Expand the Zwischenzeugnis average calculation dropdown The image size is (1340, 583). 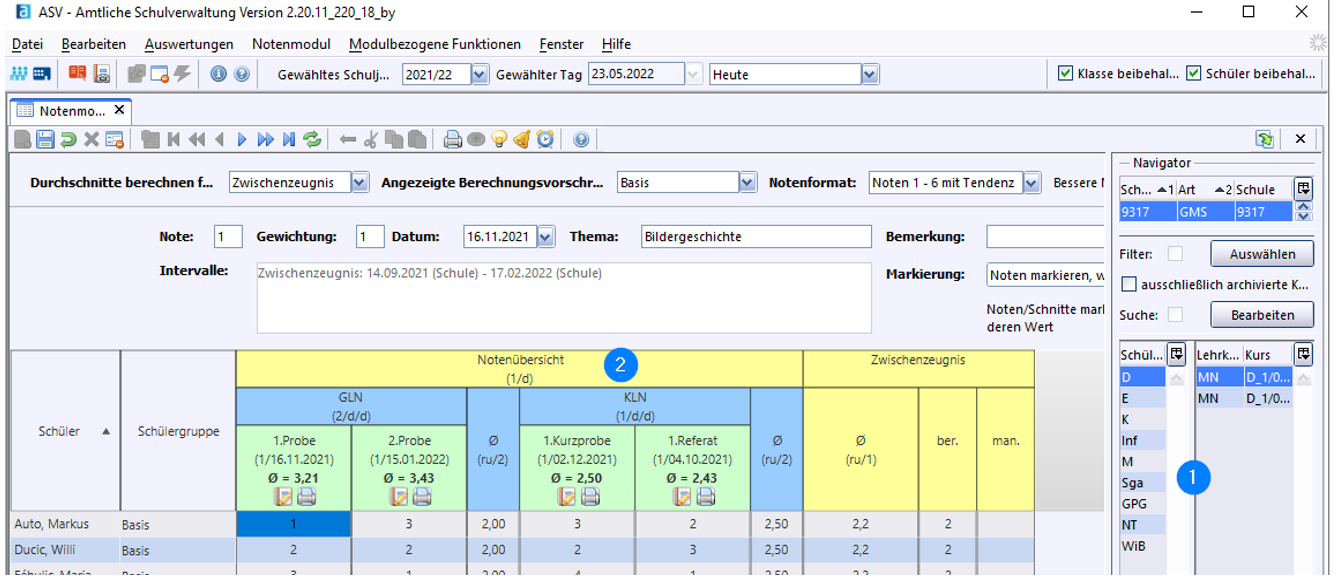(x=359, y=182)
